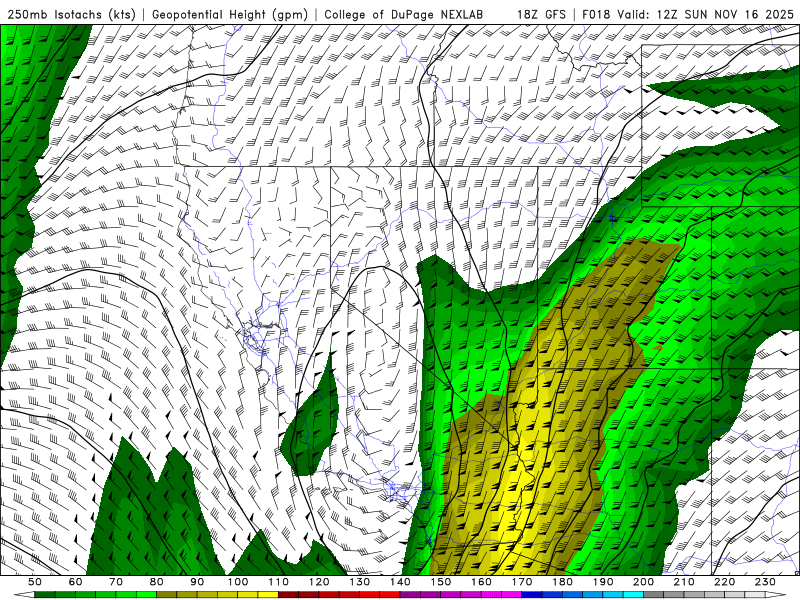The width and height of the screenshot is (800, 600).
Task: Click the '190' label on the color scale
Action: 603,582
